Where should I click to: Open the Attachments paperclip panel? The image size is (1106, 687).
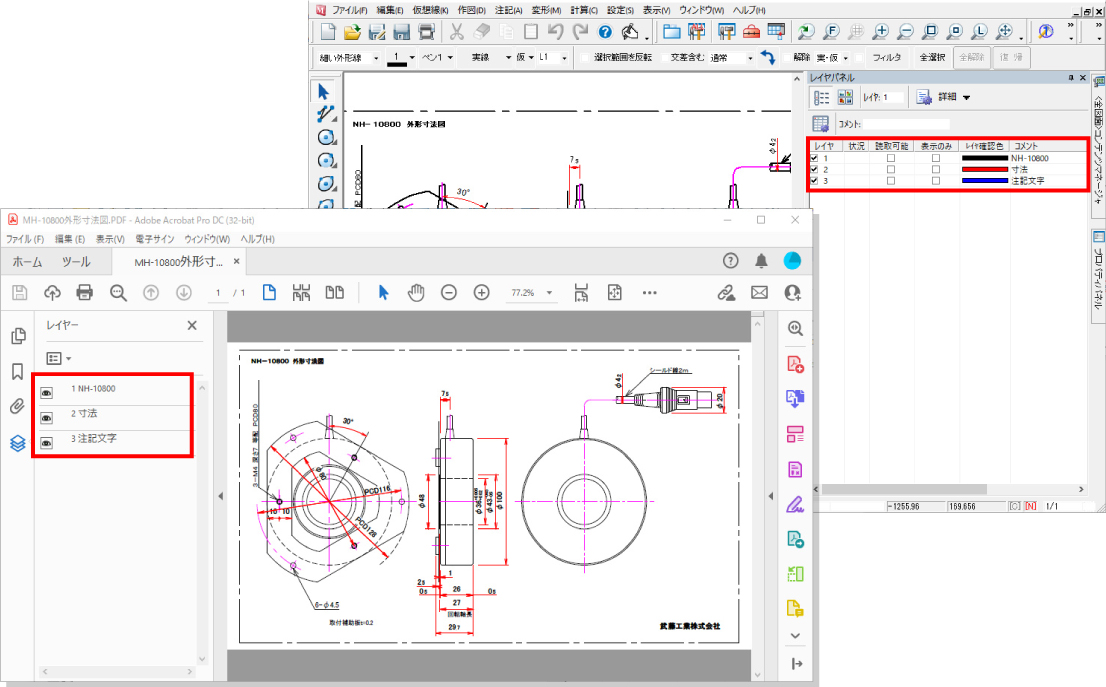[x=17, y=407]
